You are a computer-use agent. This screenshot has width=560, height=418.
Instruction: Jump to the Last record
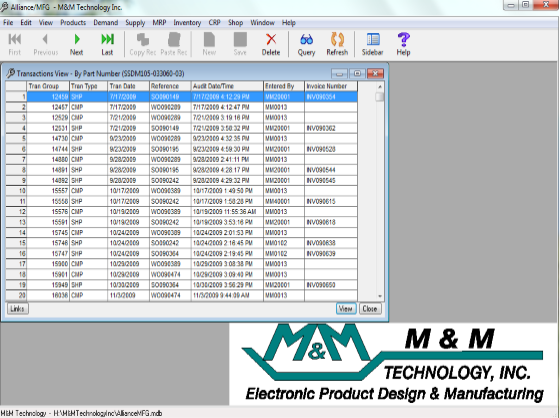(107, 44)
